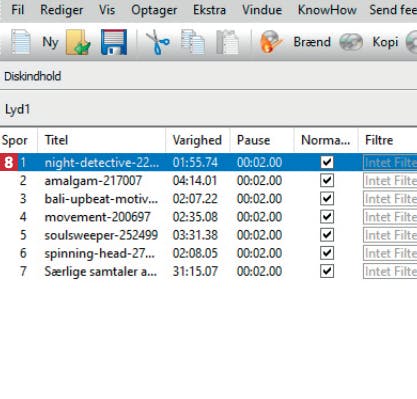Copy tracks with the duplicate pages icon
This screenshot has height=399, width=417.
tap(193, 42)
